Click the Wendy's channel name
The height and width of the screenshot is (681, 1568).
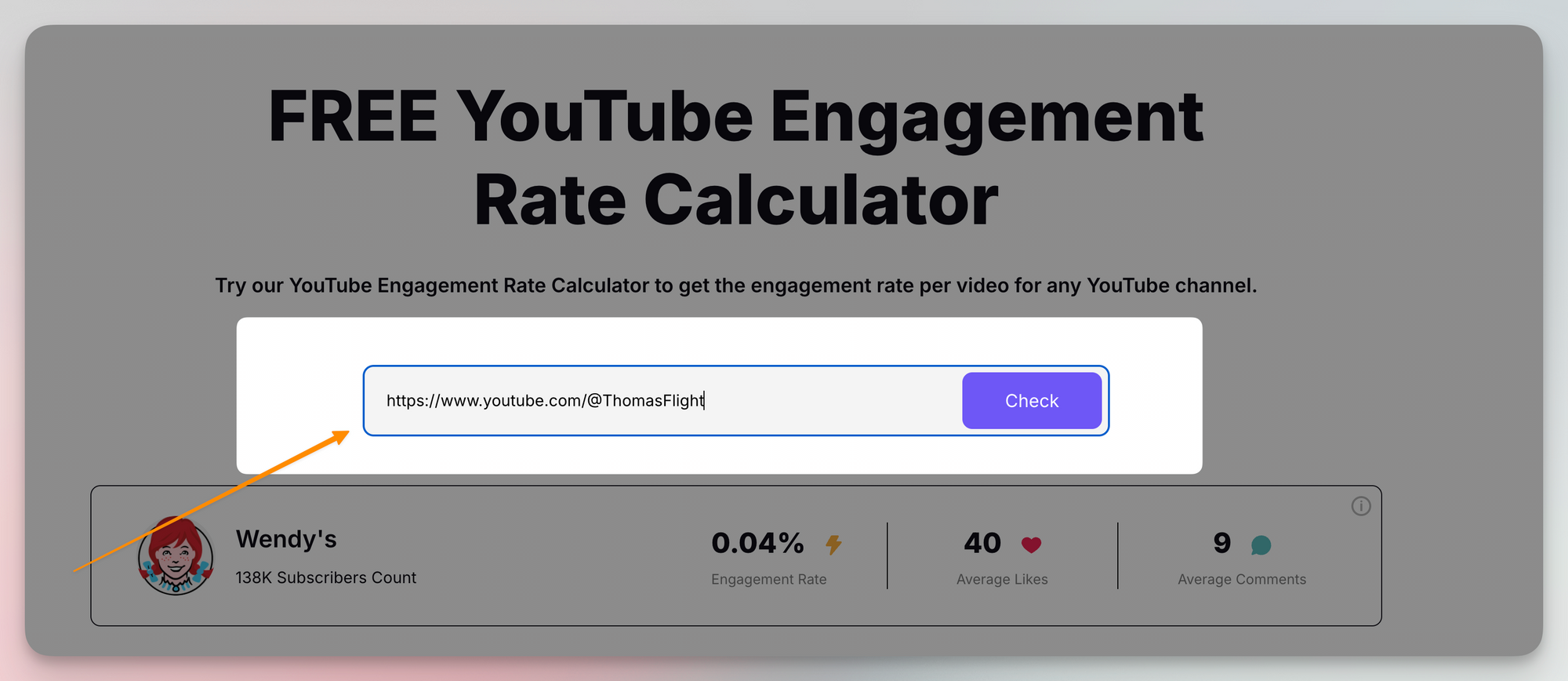pos(286,539)
